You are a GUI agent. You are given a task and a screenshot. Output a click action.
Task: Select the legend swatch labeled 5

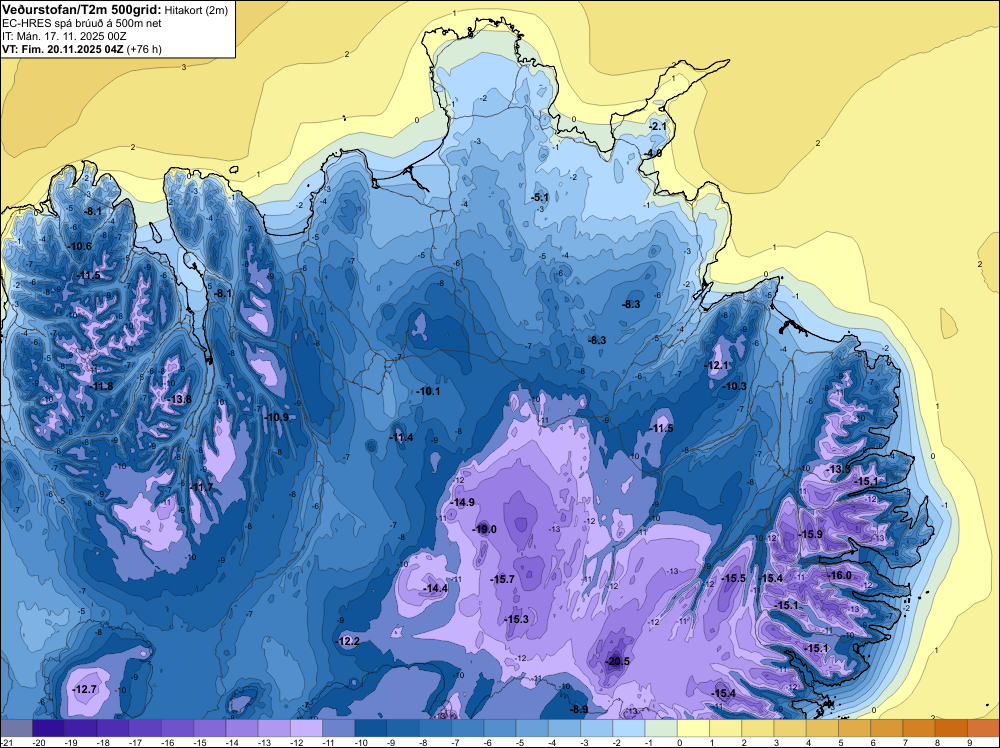855,728
